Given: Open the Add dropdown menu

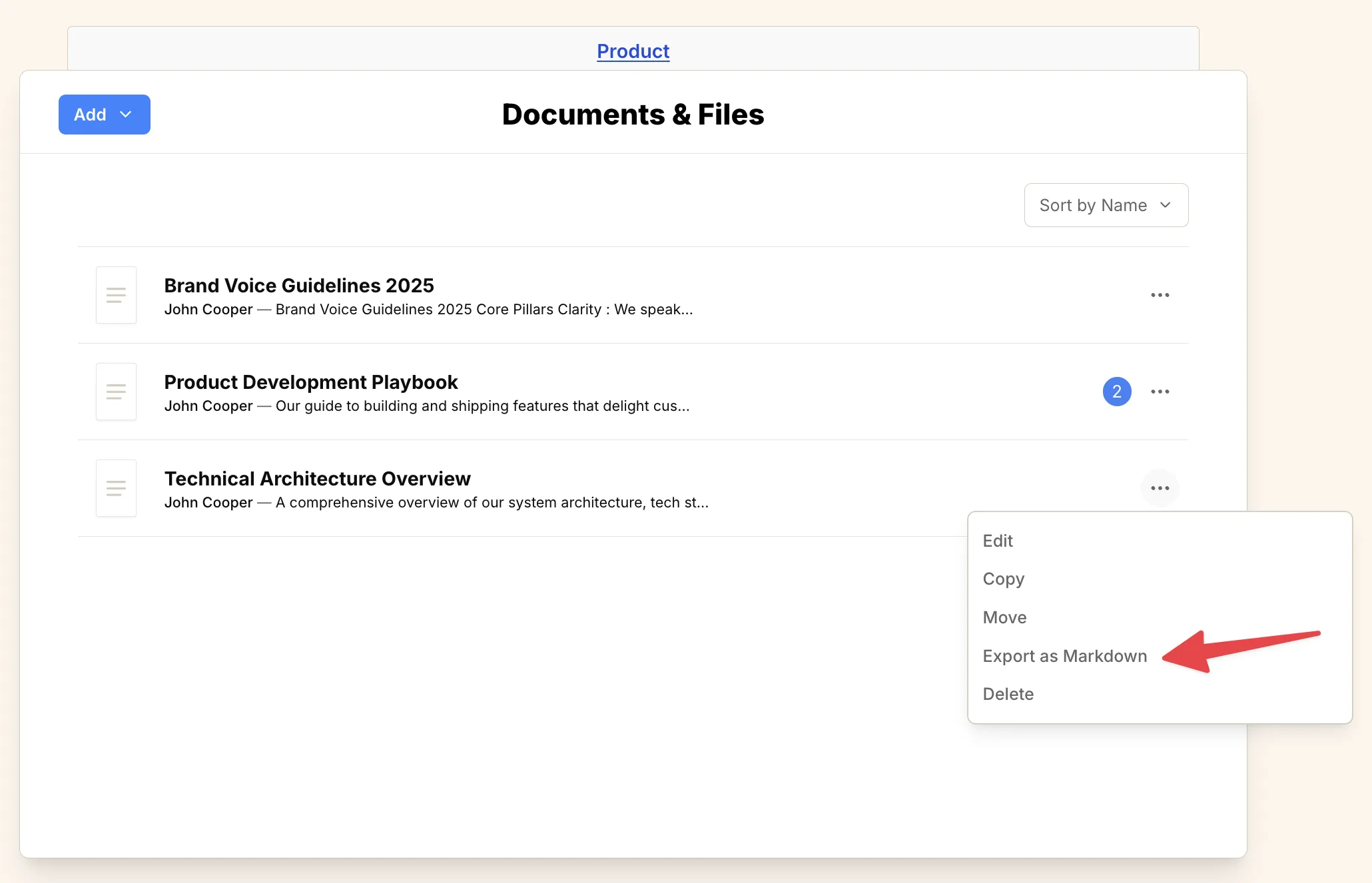Looking at the screenshot, I should click(x=104, y=114).
